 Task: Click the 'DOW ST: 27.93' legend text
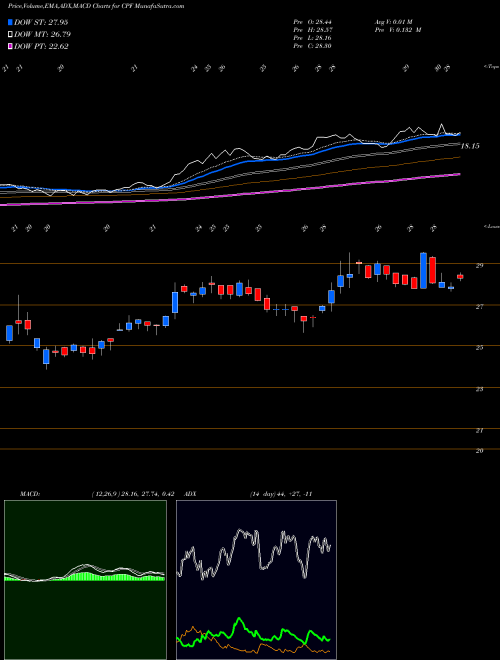41,22
